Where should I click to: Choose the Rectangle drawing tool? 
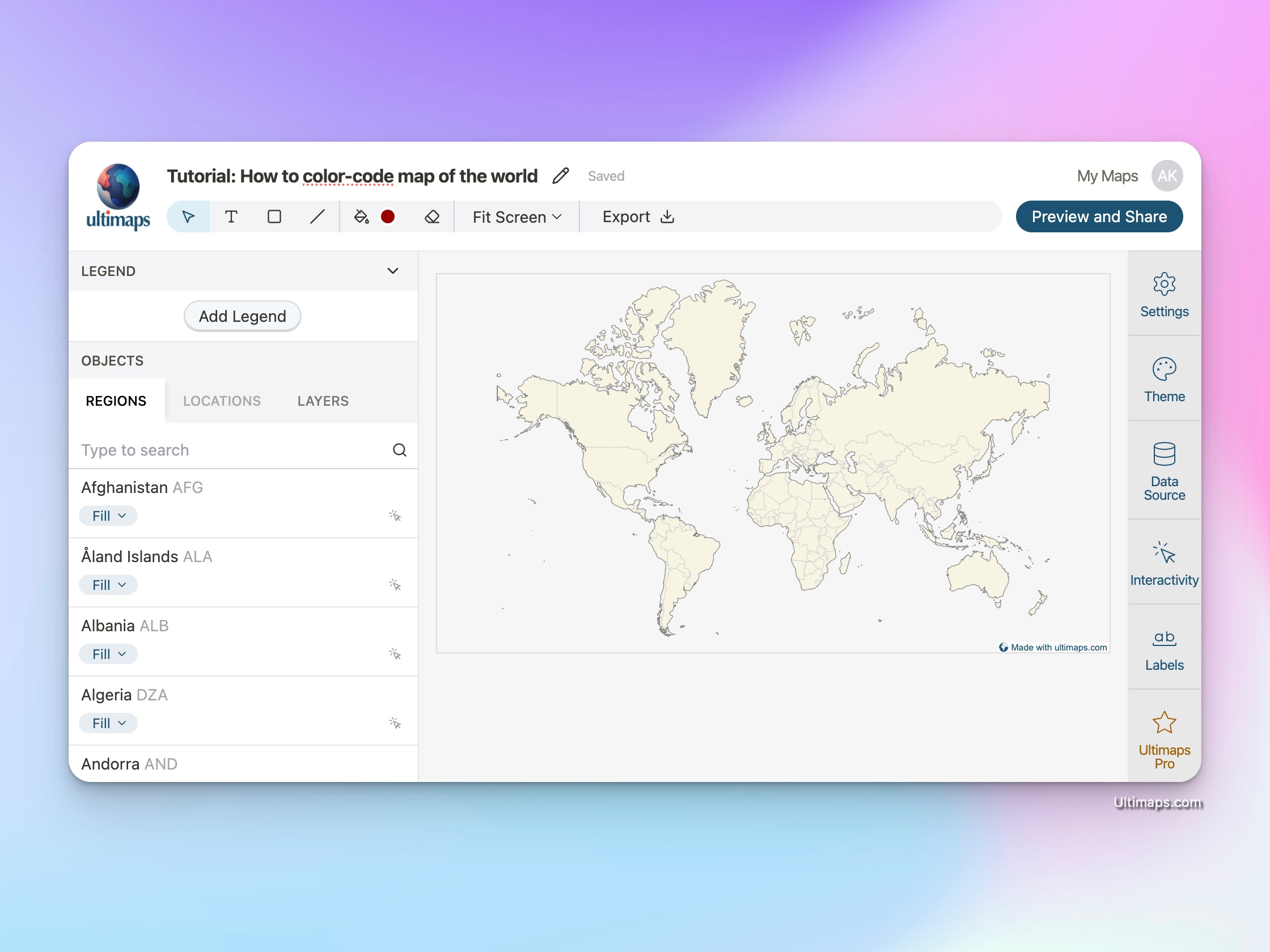274,216
